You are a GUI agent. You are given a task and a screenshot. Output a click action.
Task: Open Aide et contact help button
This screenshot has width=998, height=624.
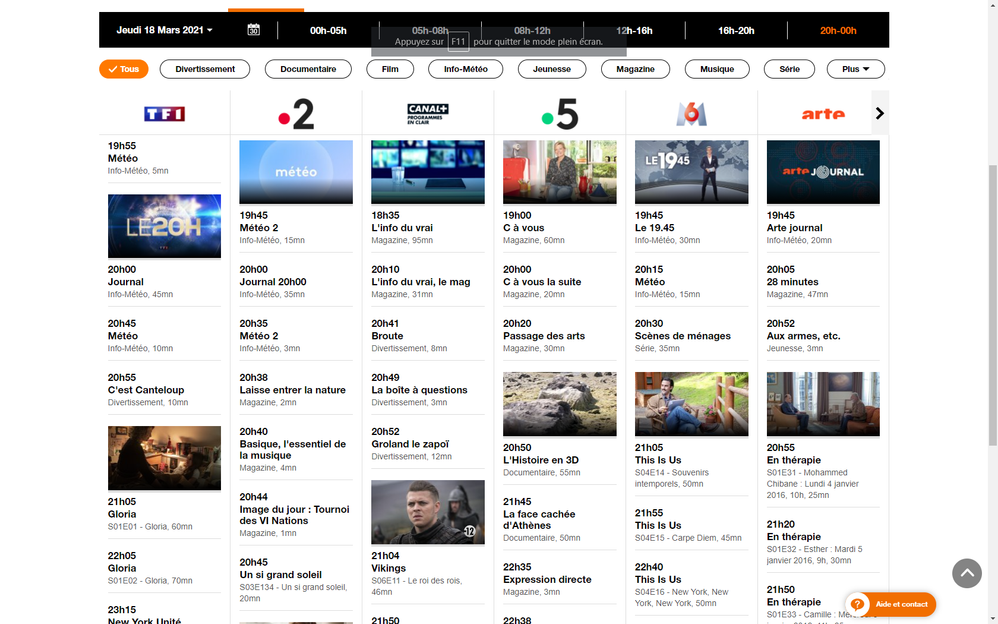pos(891,604)
